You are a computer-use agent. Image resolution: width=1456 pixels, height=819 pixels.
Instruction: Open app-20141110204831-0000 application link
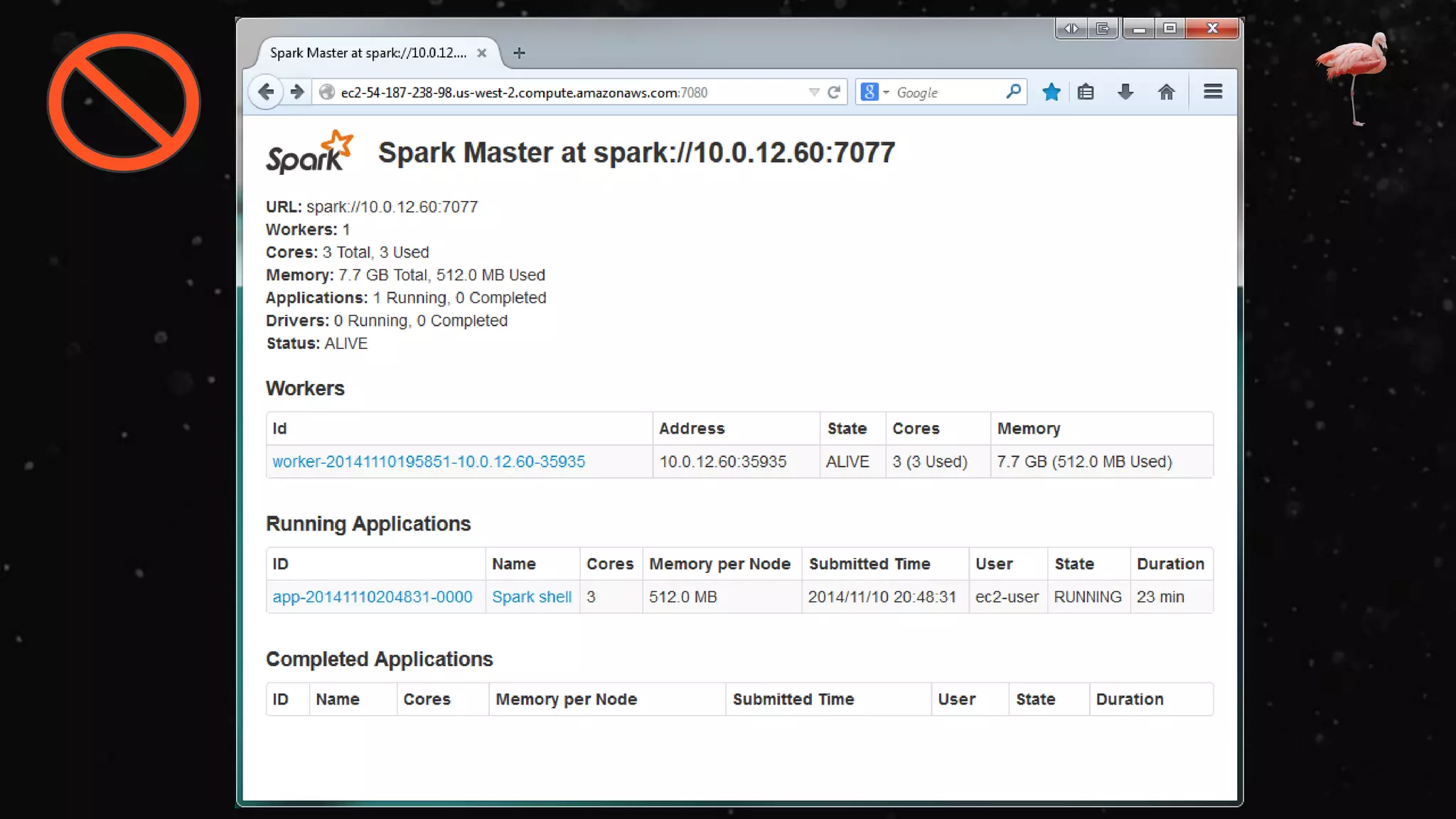[x=373, y=597]
